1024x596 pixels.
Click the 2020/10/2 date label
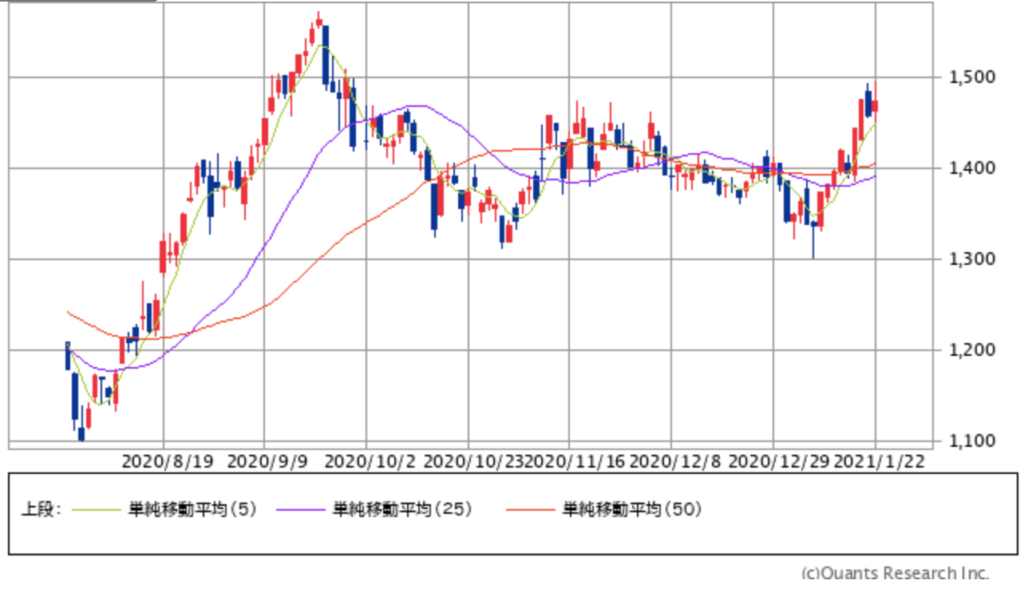[370, 462]
